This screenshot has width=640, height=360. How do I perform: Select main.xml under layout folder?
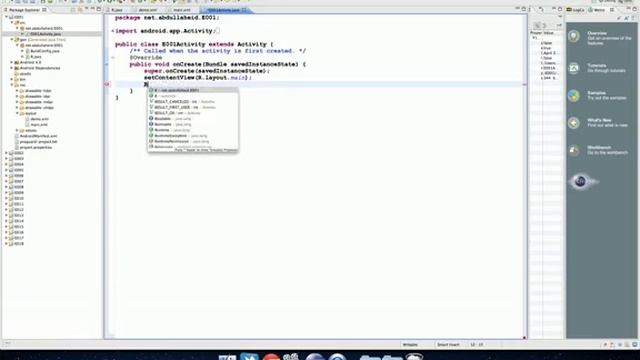point(39,124)
